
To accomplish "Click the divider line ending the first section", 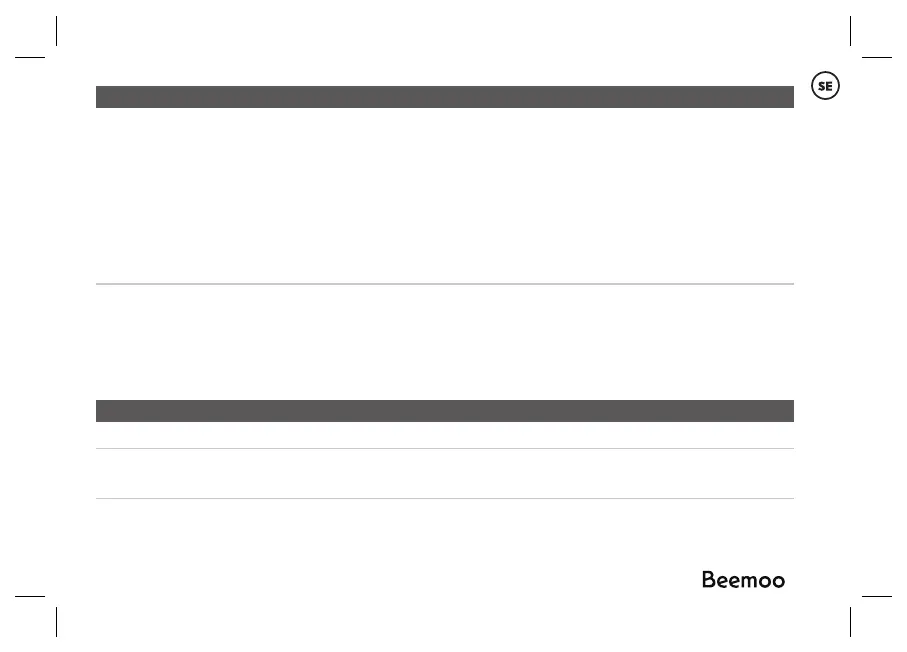I will point(444,285).
